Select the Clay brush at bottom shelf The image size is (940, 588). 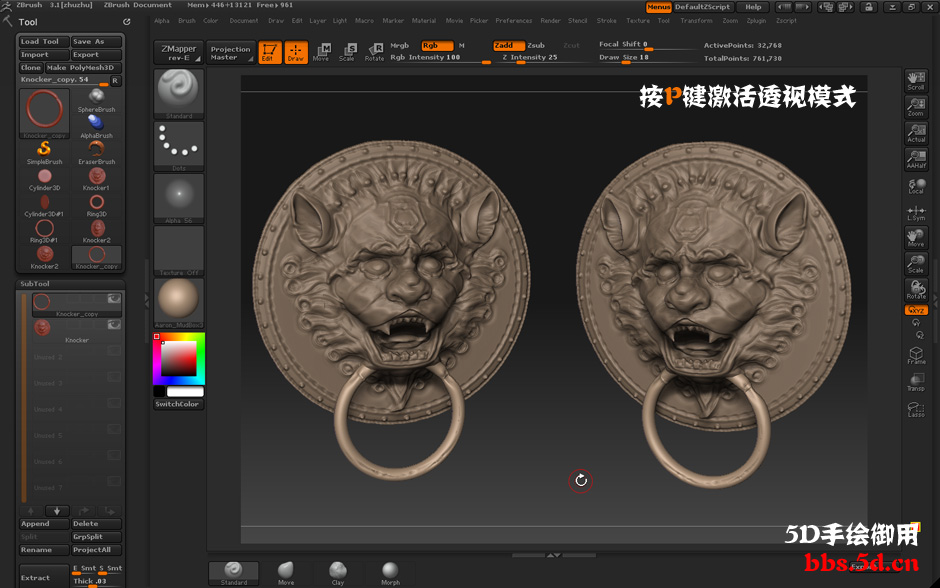tap(338, 573)
